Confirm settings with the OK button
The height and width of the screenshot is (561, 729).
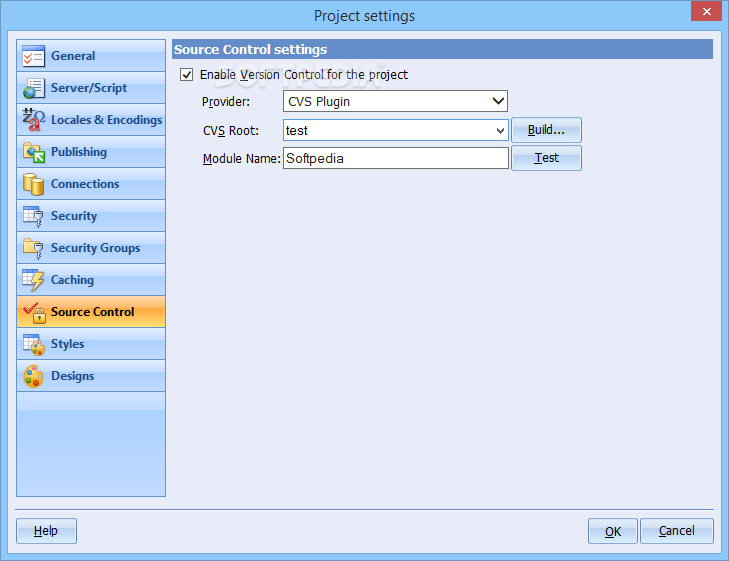pos(613,531)
